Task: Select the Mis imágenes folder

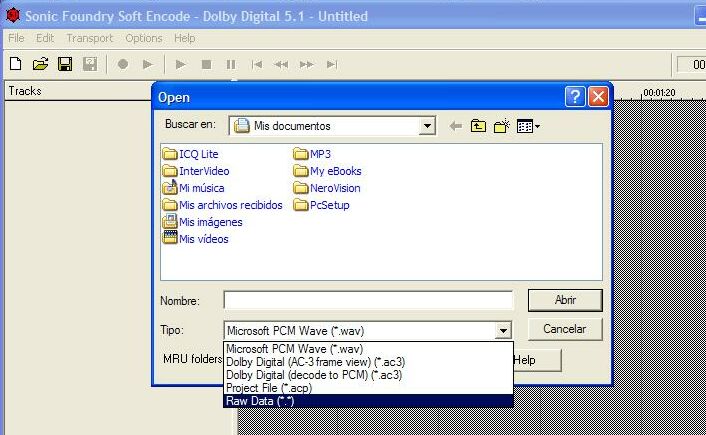Action: click(203, 222)
